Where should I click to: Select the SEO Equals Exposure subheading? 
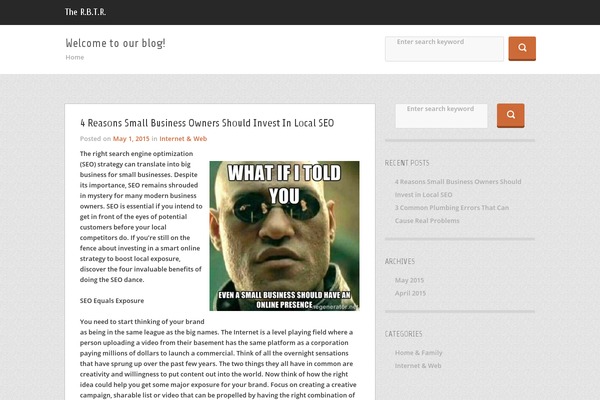[112, 300]
